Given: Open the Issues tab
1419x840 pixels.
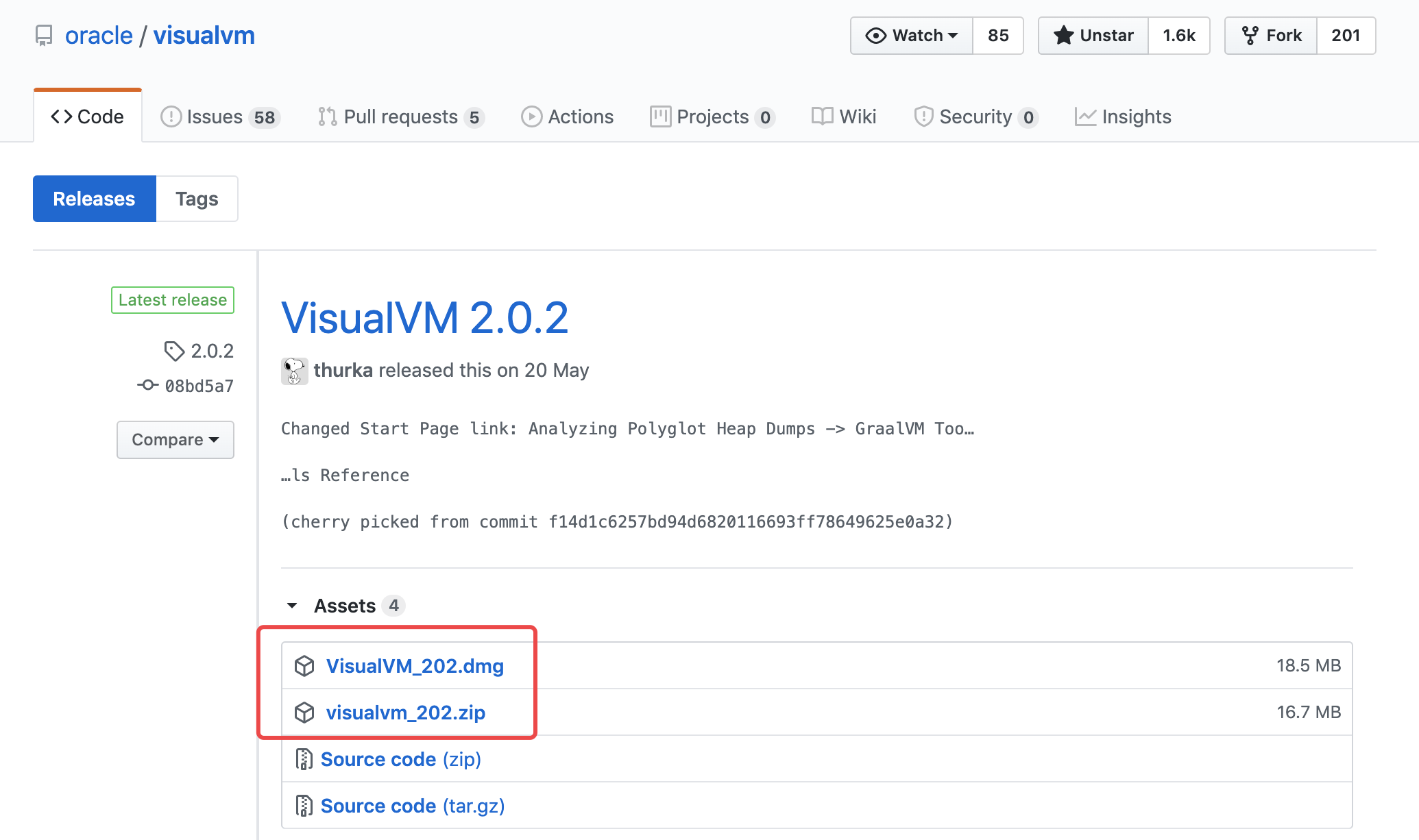Looking at the screenshot, I should click(219, 116).
